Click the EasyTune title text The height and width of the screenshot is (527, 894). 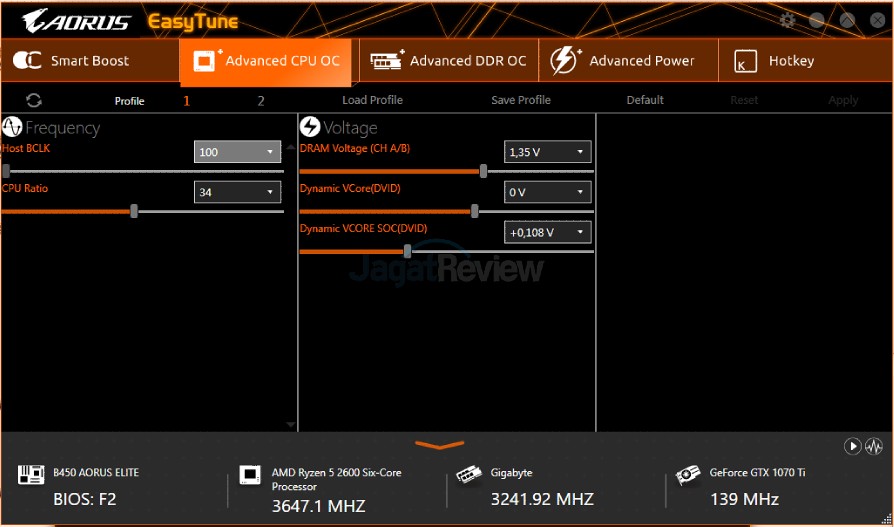pyautogui.click(x=193, y=22)
